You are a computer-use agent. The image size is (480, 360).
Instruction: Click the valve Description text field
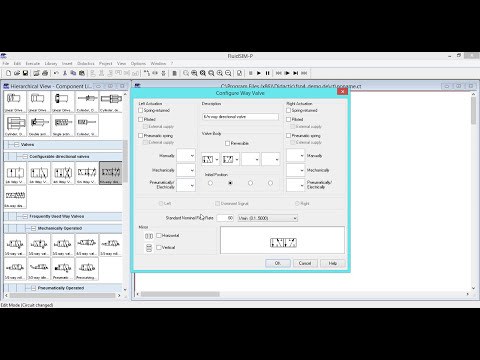(240, 117)
